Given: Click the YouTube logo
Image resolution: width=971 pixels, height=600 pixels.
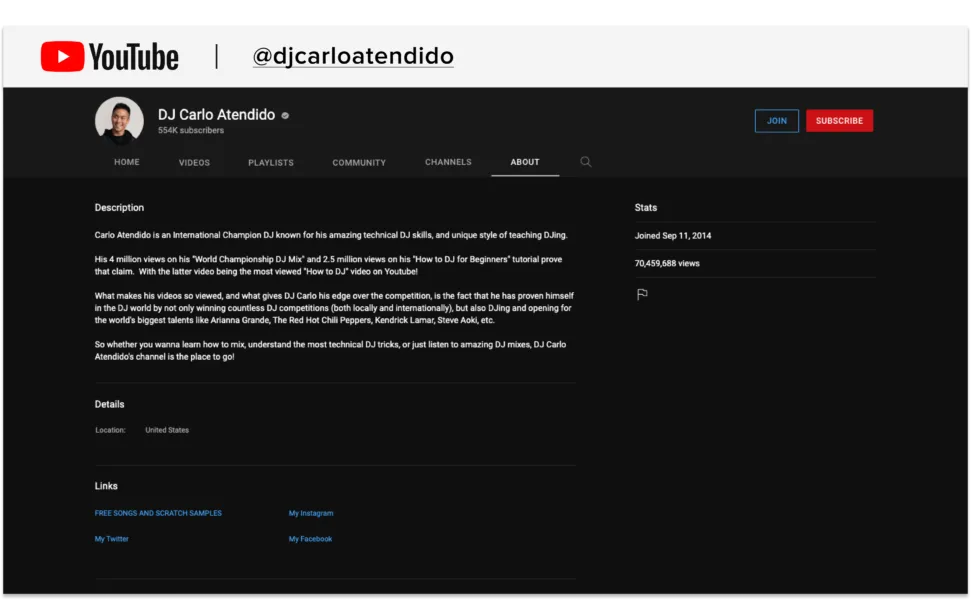Looking at the screenshot, I should pyautogui.click(x=110, y=56).
